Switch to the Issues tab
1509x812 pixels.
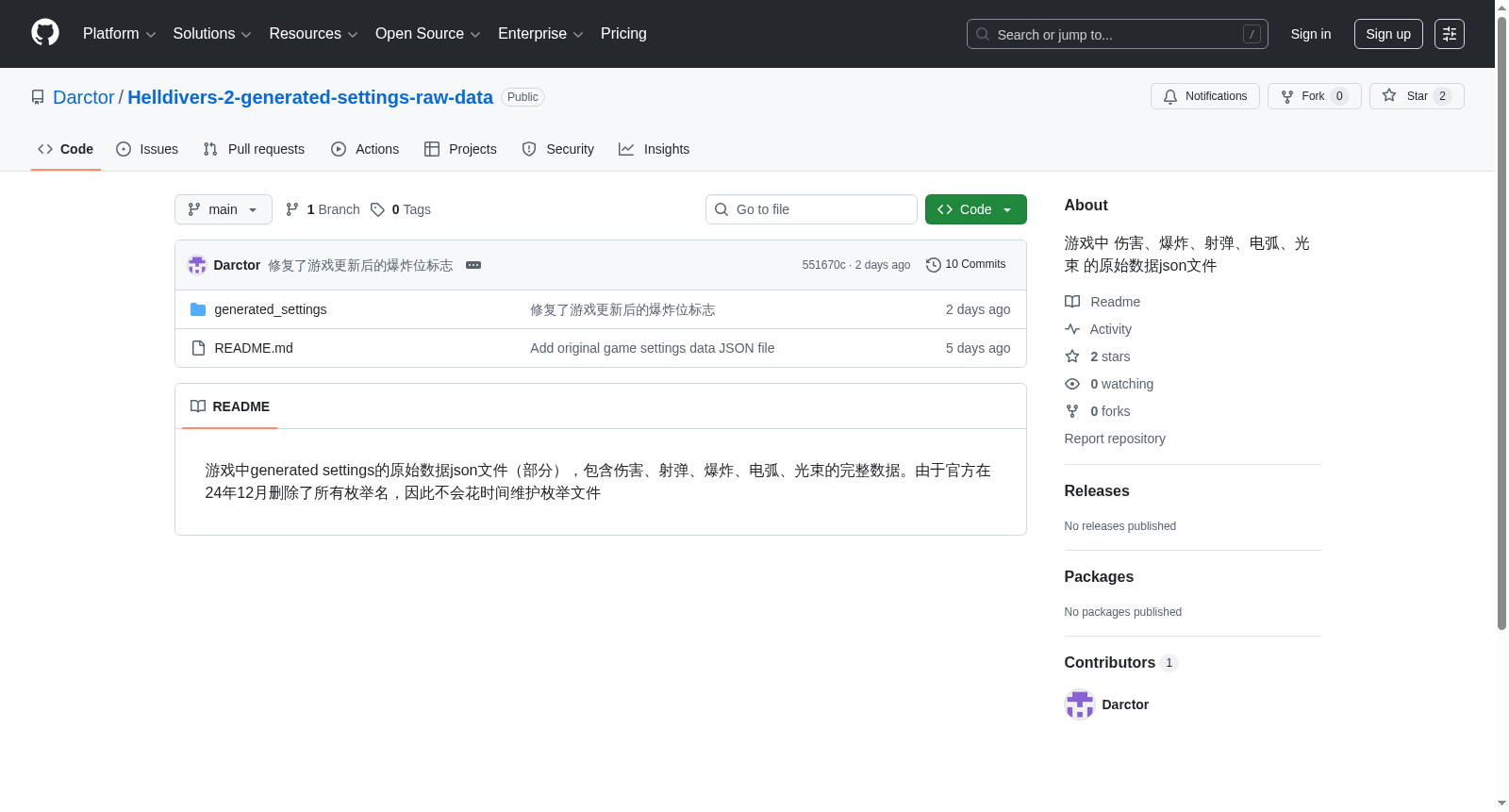[147, 149]
